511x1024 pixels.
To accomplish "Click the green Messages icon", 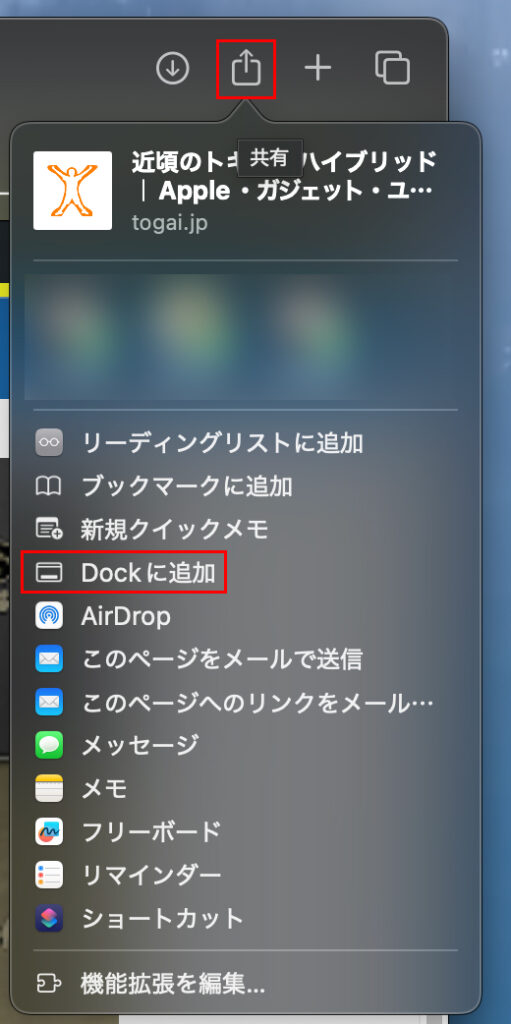I will [49, 745].
